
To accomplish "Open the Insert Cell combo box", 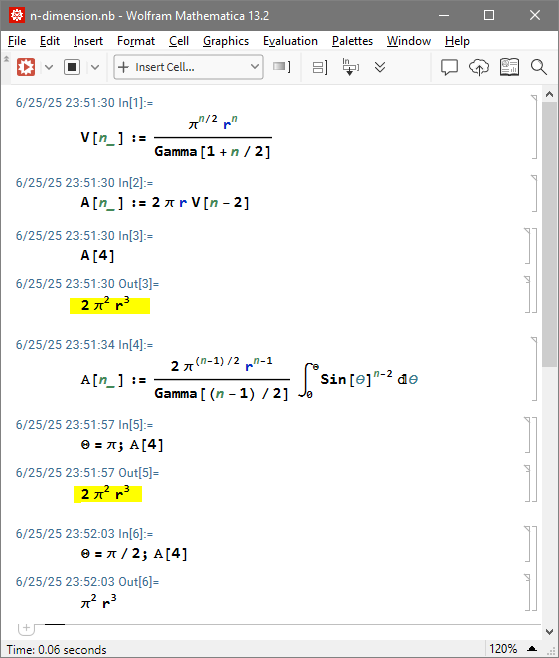I will 188,67.
